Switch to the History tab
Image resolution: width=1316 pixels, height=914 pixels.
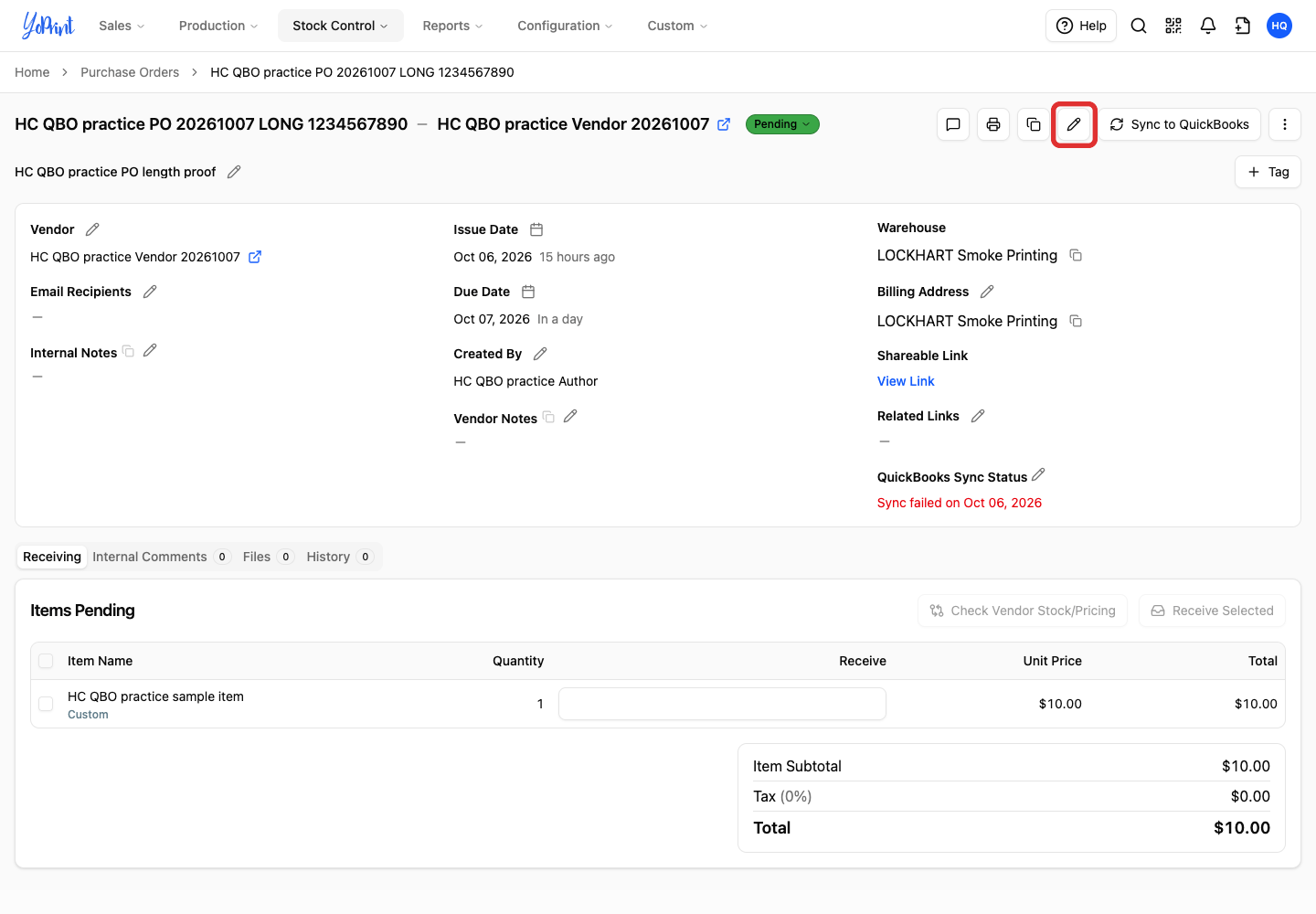pyautogui.click(x=340, y=557)
